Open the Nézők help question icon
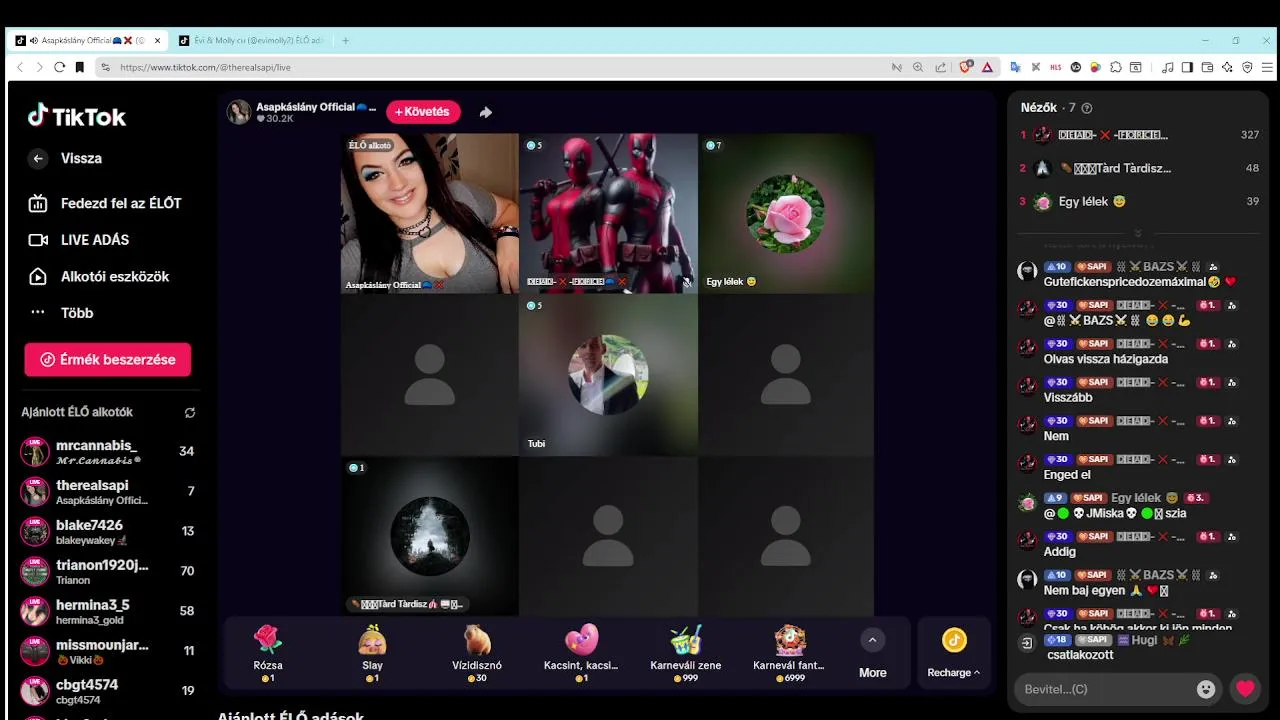This screenshot has width=1280, height=720. point(1087,108)
